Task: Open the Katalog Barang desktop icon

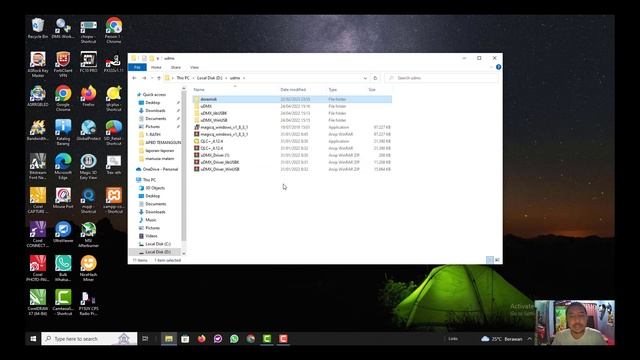Action: (x=63, y=132)
